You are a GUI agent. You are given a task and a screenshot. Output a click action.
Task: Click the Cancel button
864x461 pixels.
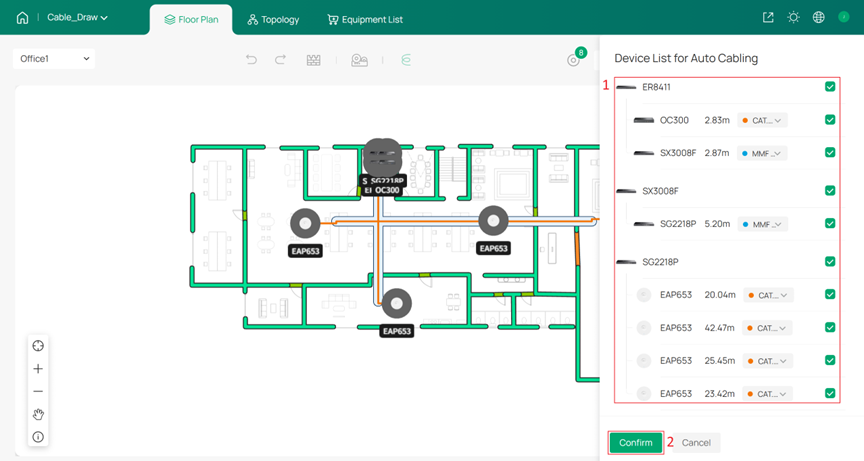[696, 442]
